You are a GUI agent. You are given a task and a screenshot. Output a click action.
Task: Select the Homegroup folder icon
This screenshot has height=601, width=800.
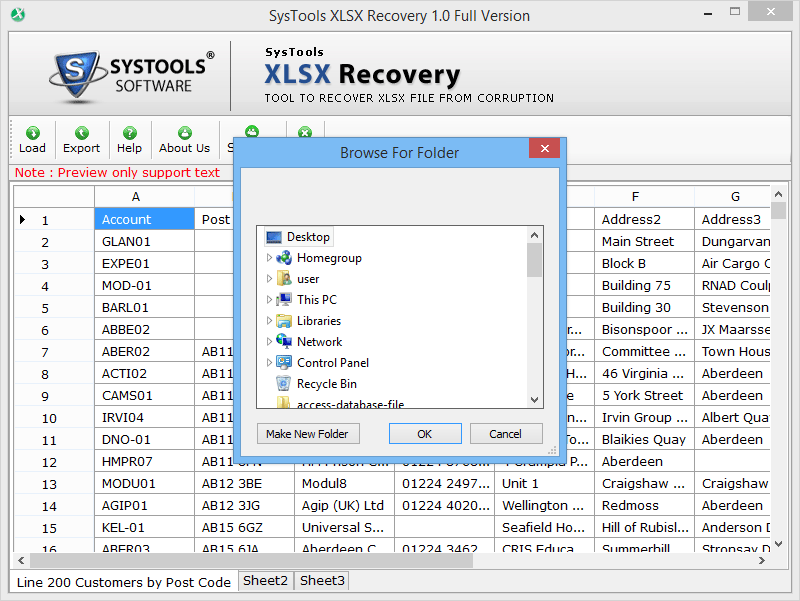point(284,258)
